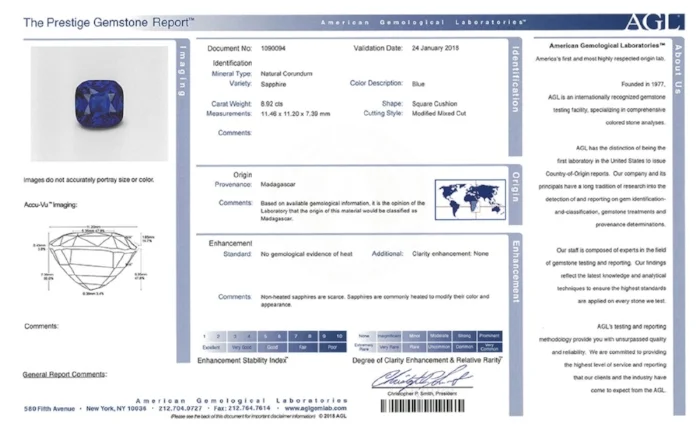Viewport: 700px width, 424px height.
Task: Click the Square Cushion shape value
Action: [x=434, y=104]
